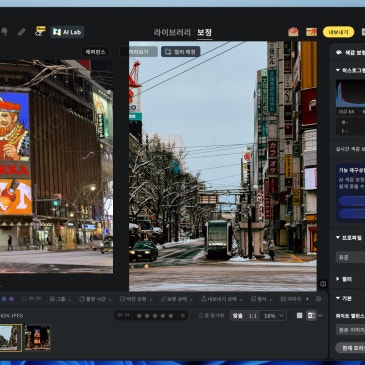Viewport: 365px width, 365px height.
Task: Collapse the 히스토그램 section
Action: click(x=338, y=70)
